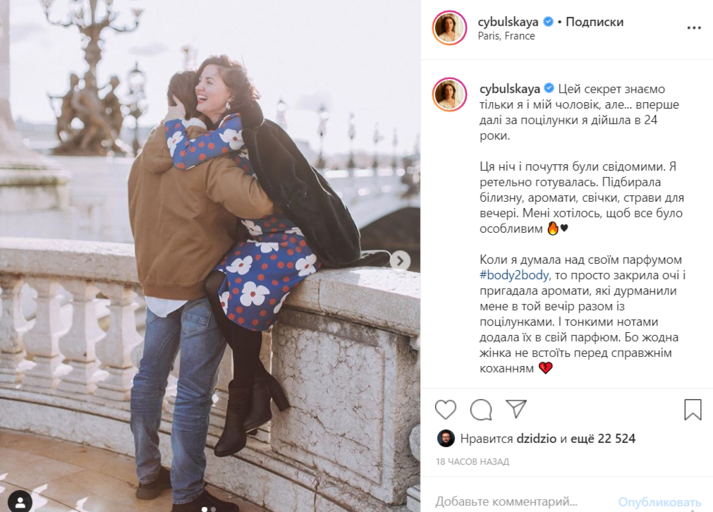Share post with paper plane icon
Viewport: 713px width, 512px height.
pyautogui.click(x=516, y=409)
